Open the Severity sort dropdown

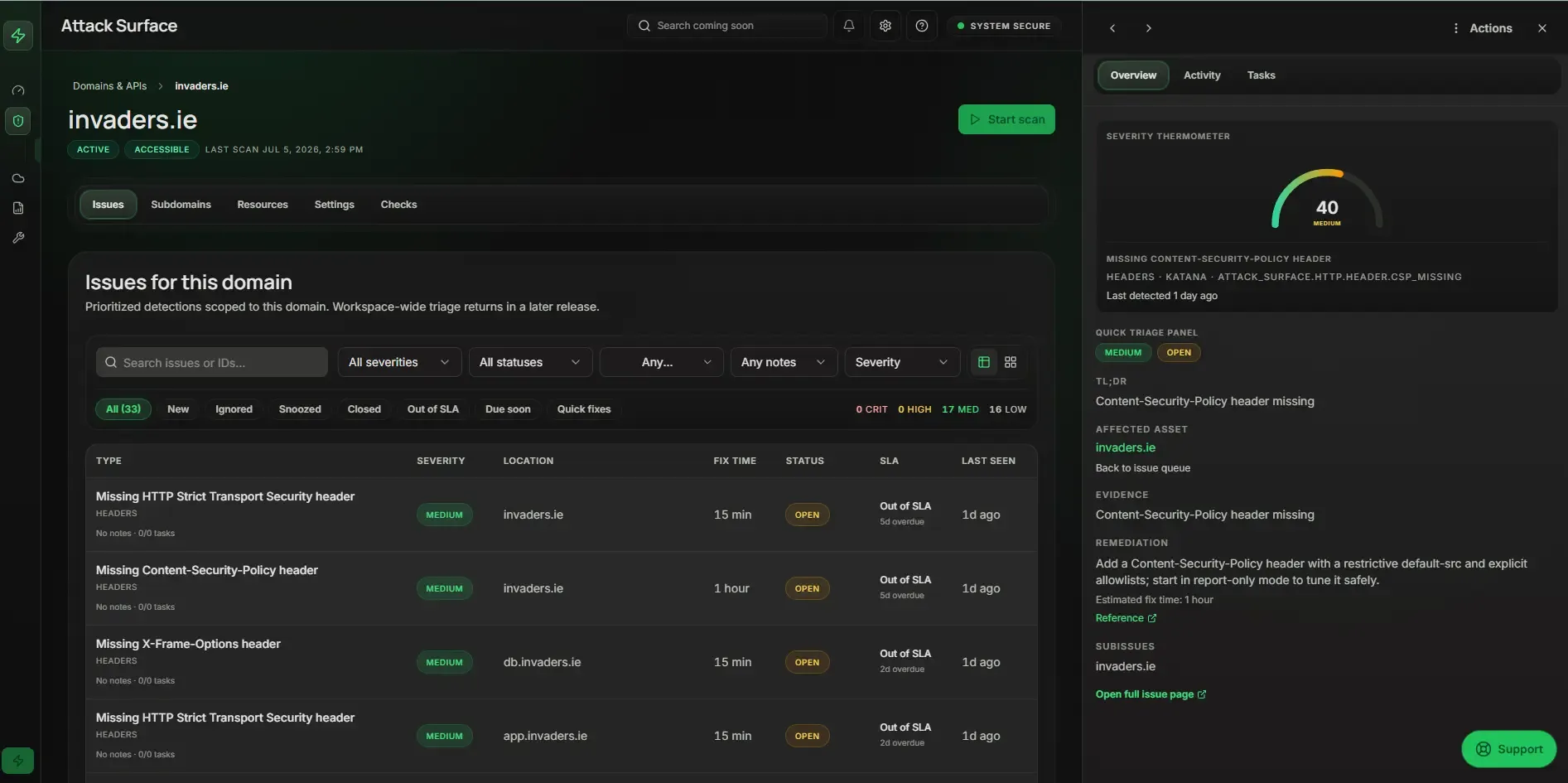[902, 362]
